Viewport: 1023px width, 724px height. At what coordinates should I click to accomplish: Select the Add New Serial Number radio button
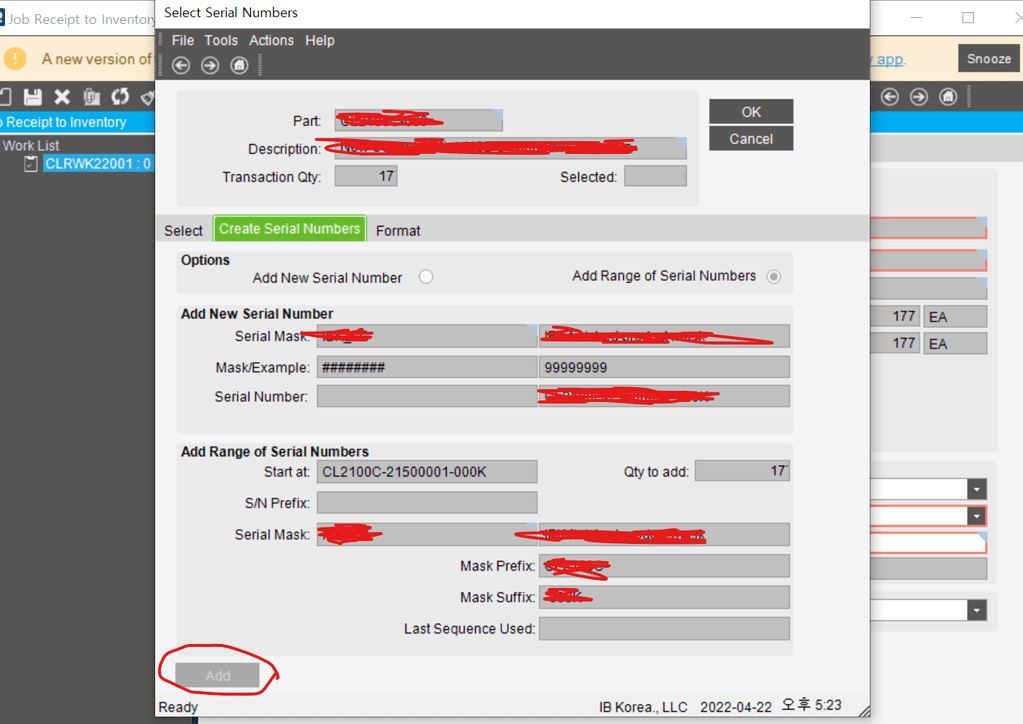tap(426, 276)
